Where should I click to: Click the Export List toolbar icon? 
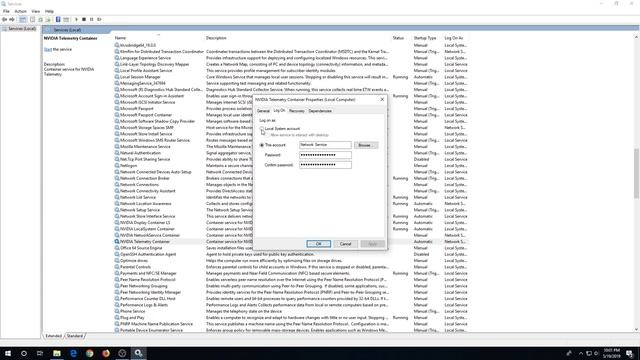click(x=48, y=20)
